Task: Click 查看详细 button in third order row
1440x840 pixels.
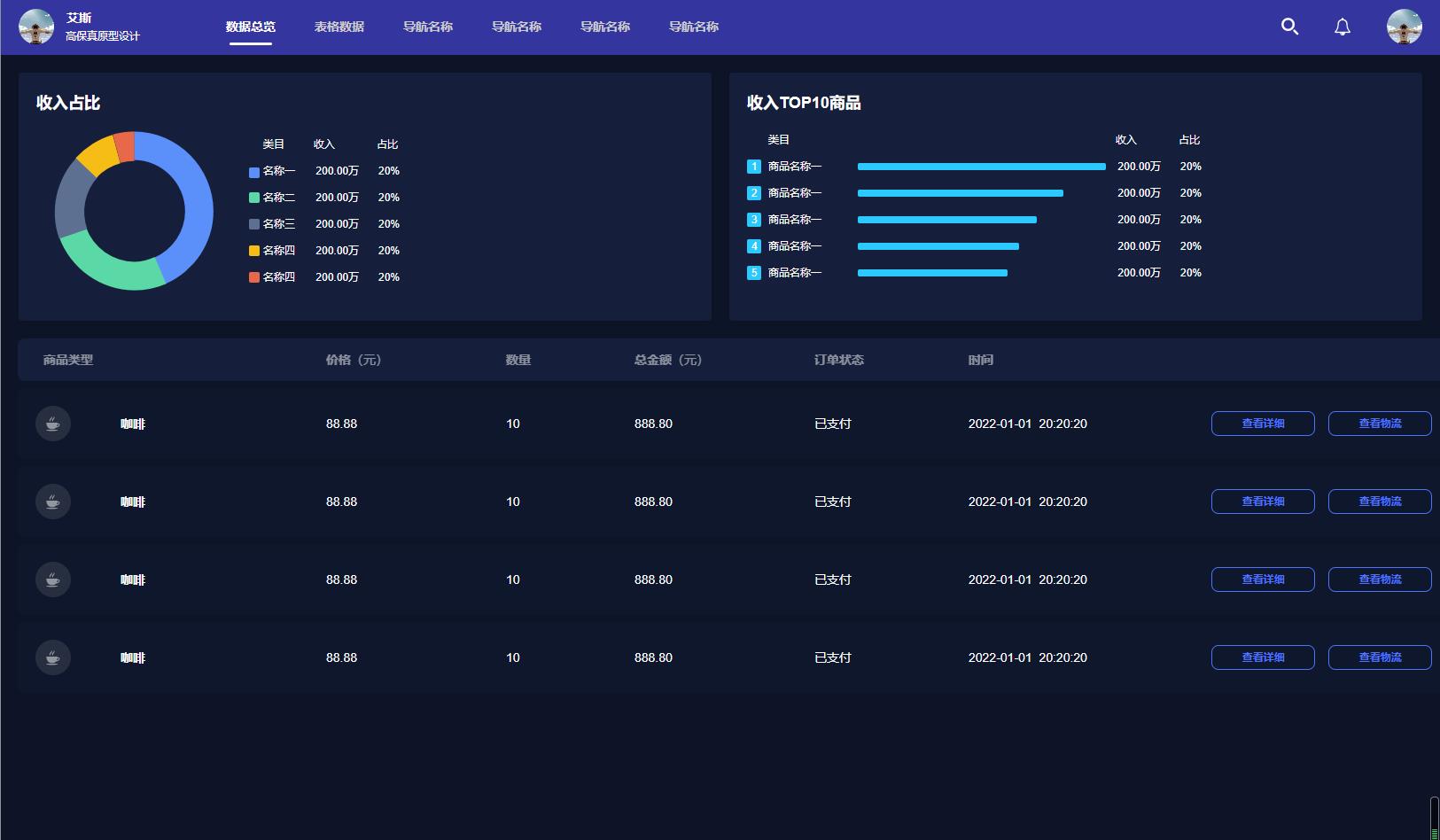Action: tap(1263, 579)
